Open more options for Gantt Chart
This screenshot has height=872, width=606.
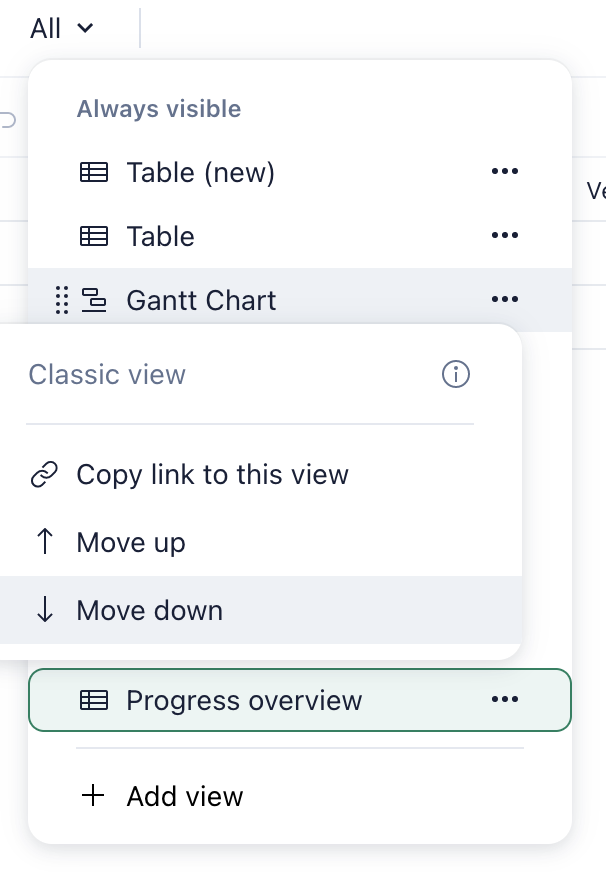tap(505, 300)
